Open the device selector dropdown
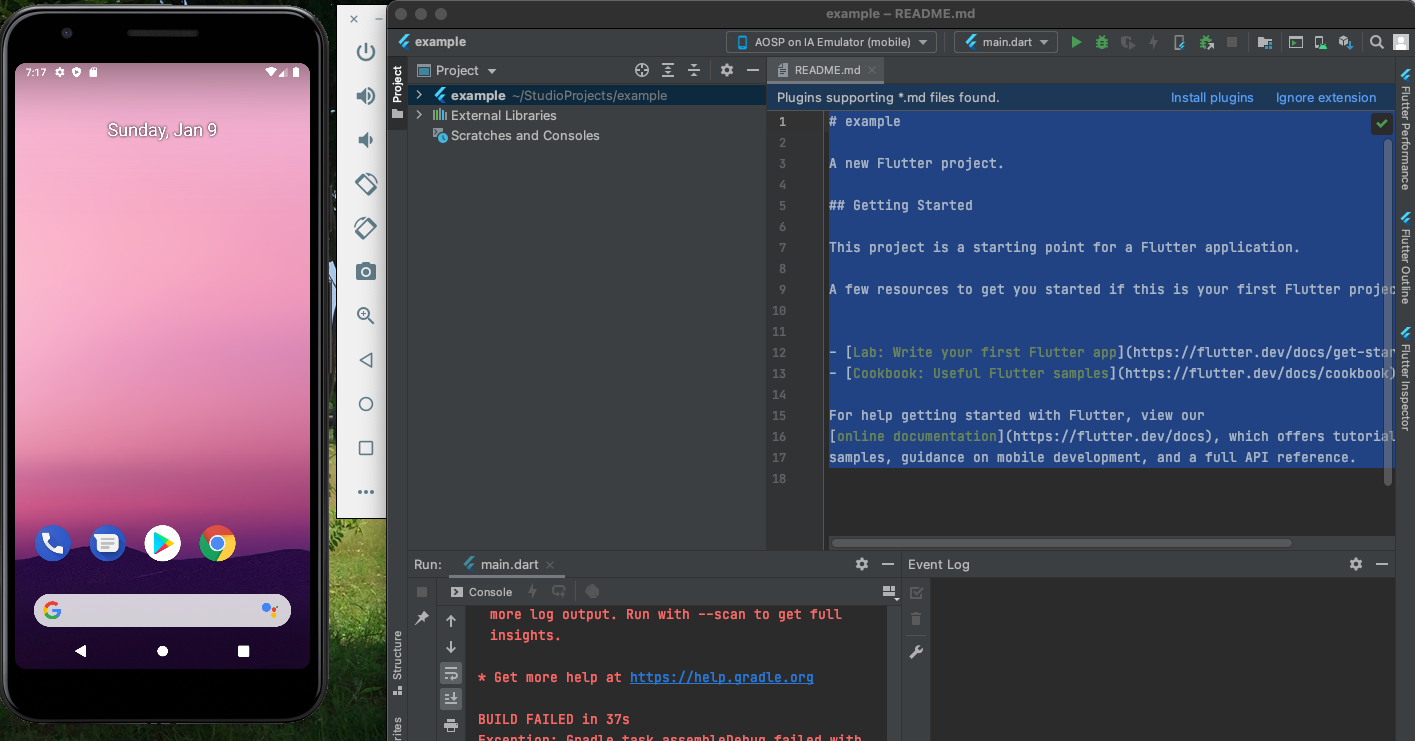The height and width of the screenshot is (741, 1415). tap(831, 42)
